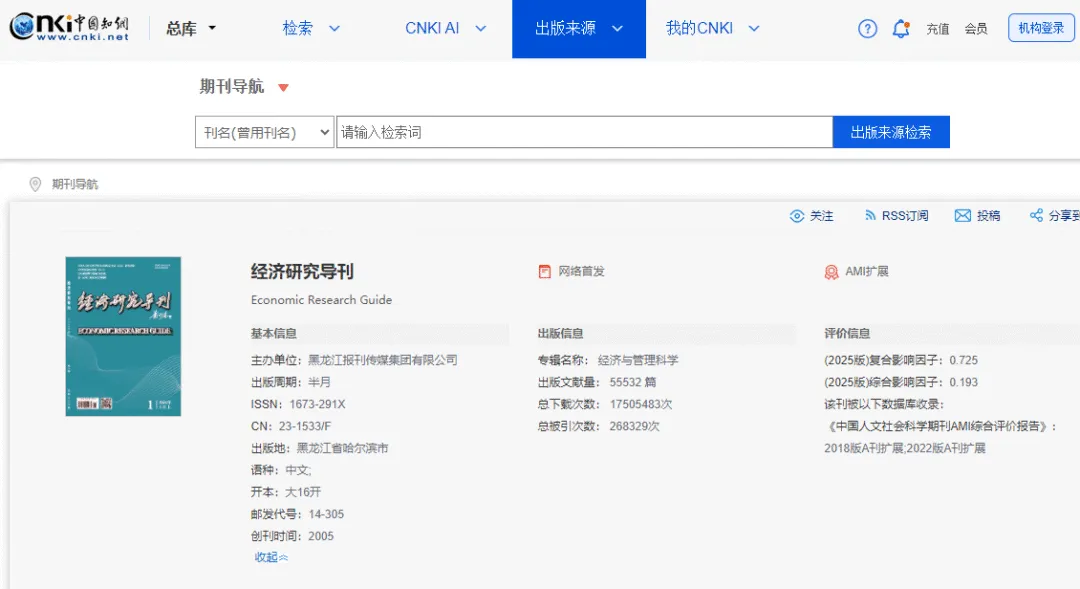Image resolution: width=1080 pixels, height=589 pixels.
Task: Open the notification bell icon
Action: click(901, 28)
